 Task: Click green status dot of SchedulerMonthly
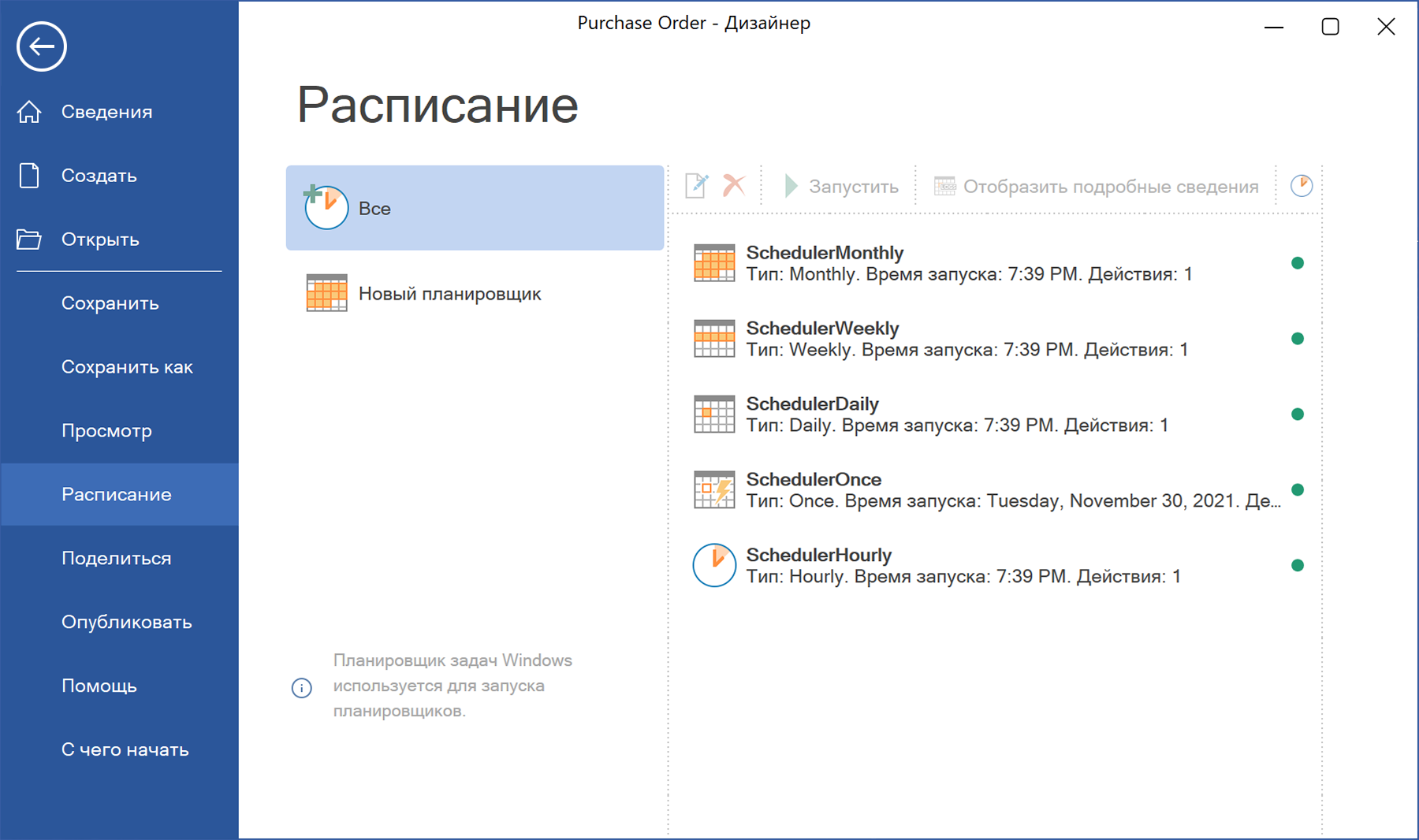1298,263
